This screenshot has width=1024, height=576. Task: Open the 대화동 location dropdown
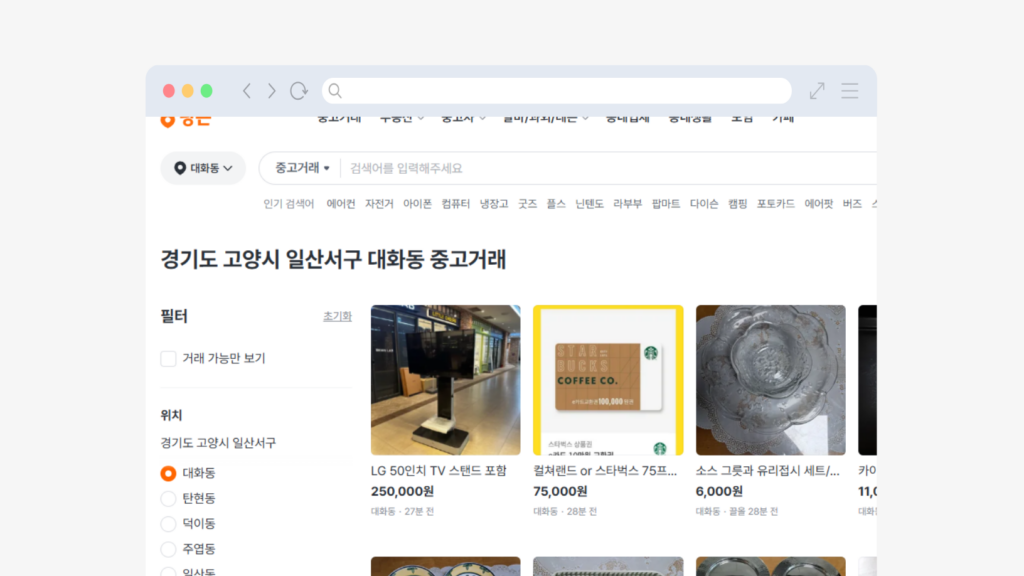point(203,168)
